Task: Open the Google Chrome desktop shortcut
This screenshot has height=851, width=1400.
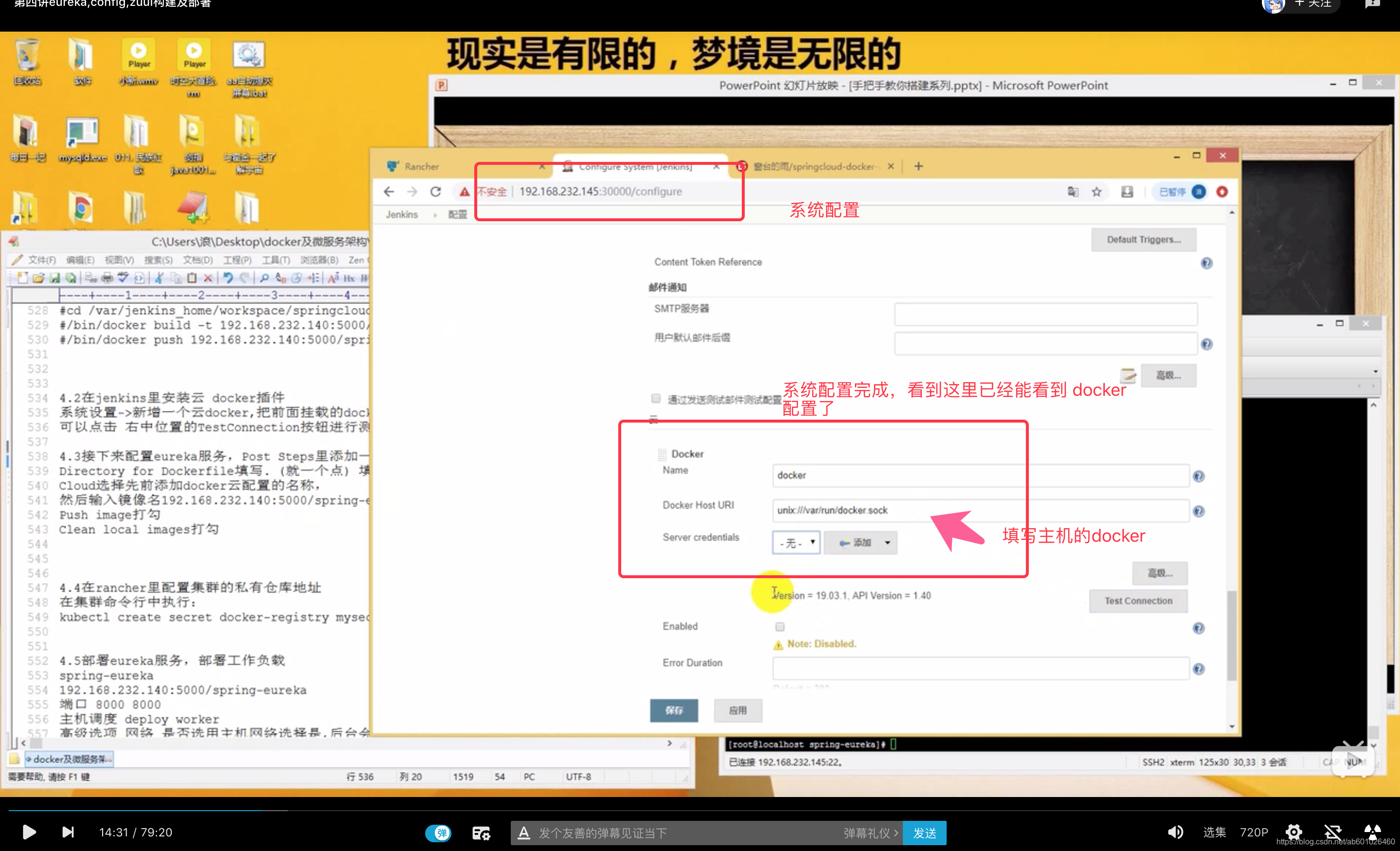Action: pyautogui.click(x=81, y=208)
